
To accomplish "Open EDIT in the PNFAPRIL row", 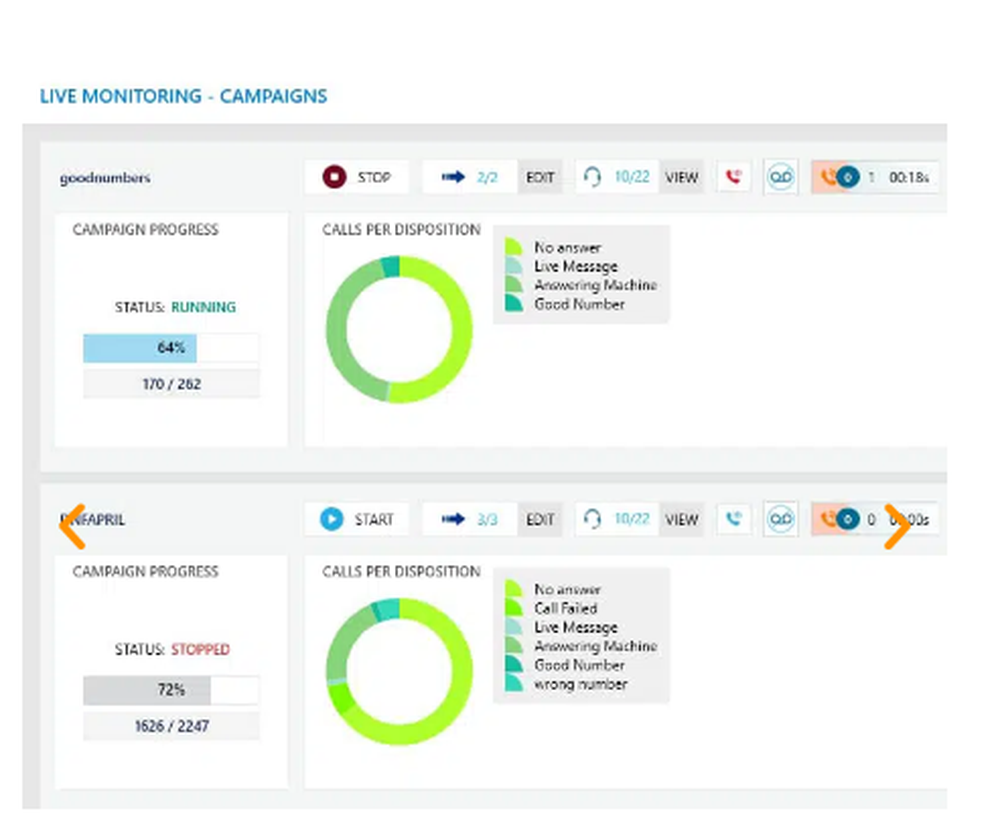I will 540,520.
